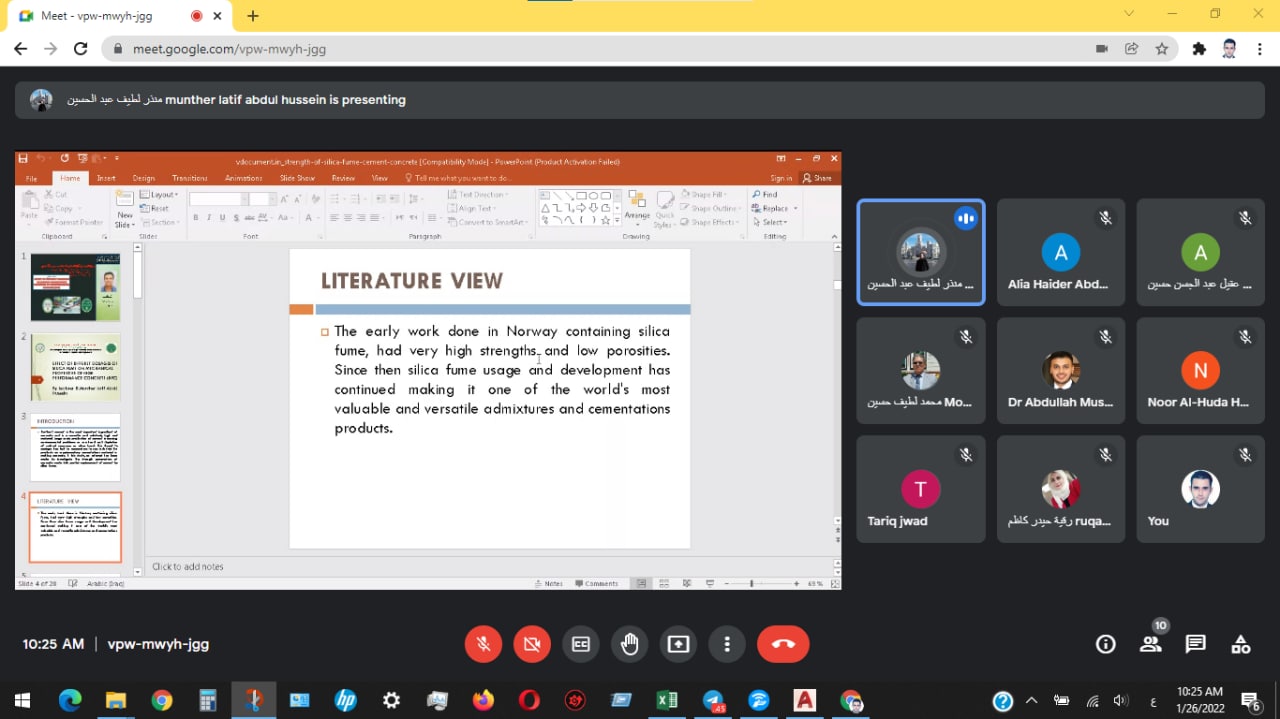
Task: Click the meet.google.com address bar
Action: coord(600,48)
